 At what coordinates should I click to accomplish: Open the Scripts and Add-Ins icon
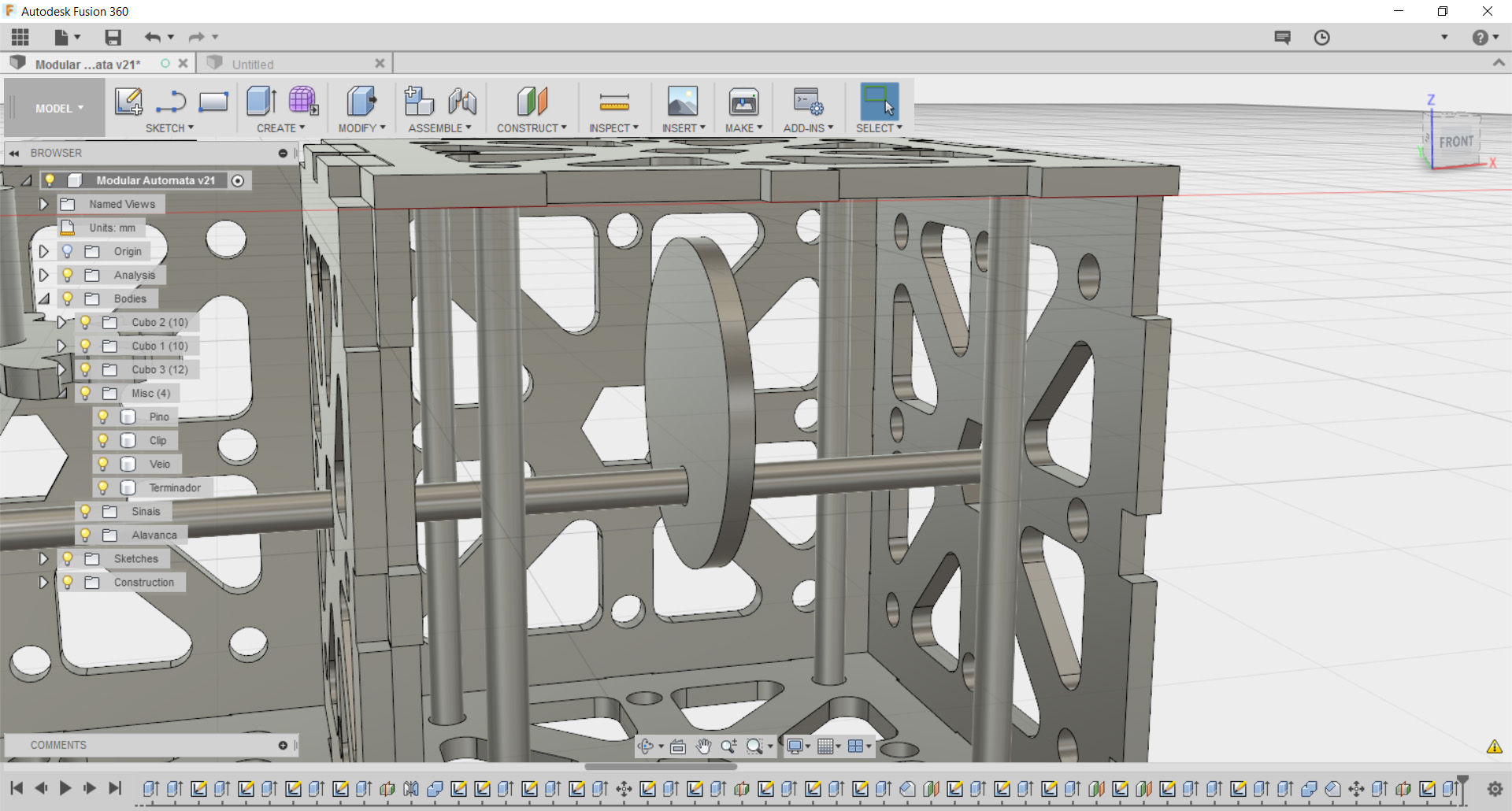[808, 102]
